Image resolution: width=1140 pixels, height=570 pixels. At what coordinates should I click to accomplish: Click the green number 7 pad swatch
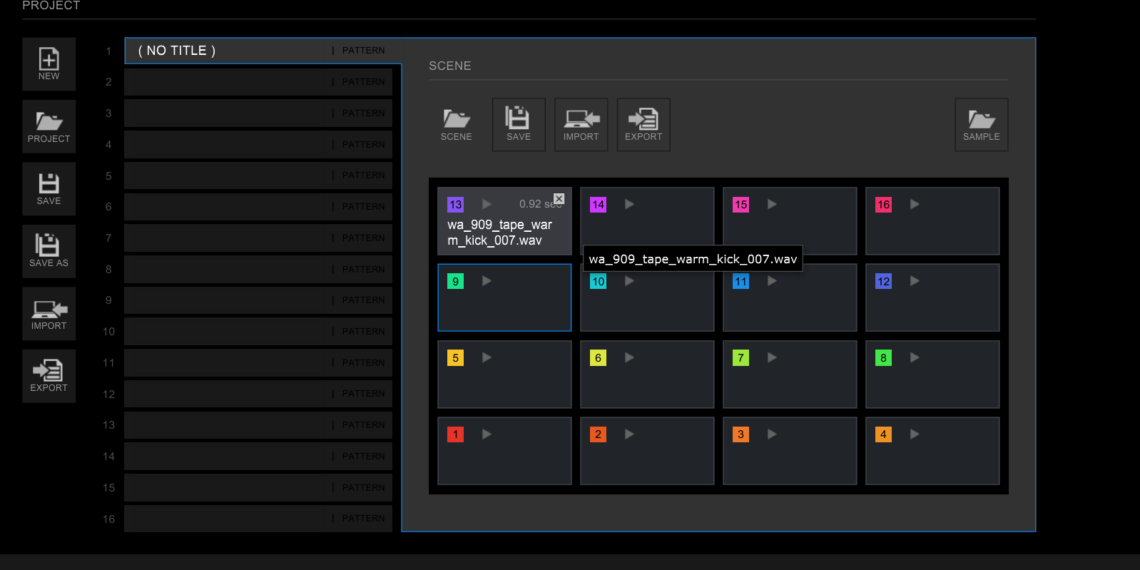pyautogui.click(x=741, y=358)
